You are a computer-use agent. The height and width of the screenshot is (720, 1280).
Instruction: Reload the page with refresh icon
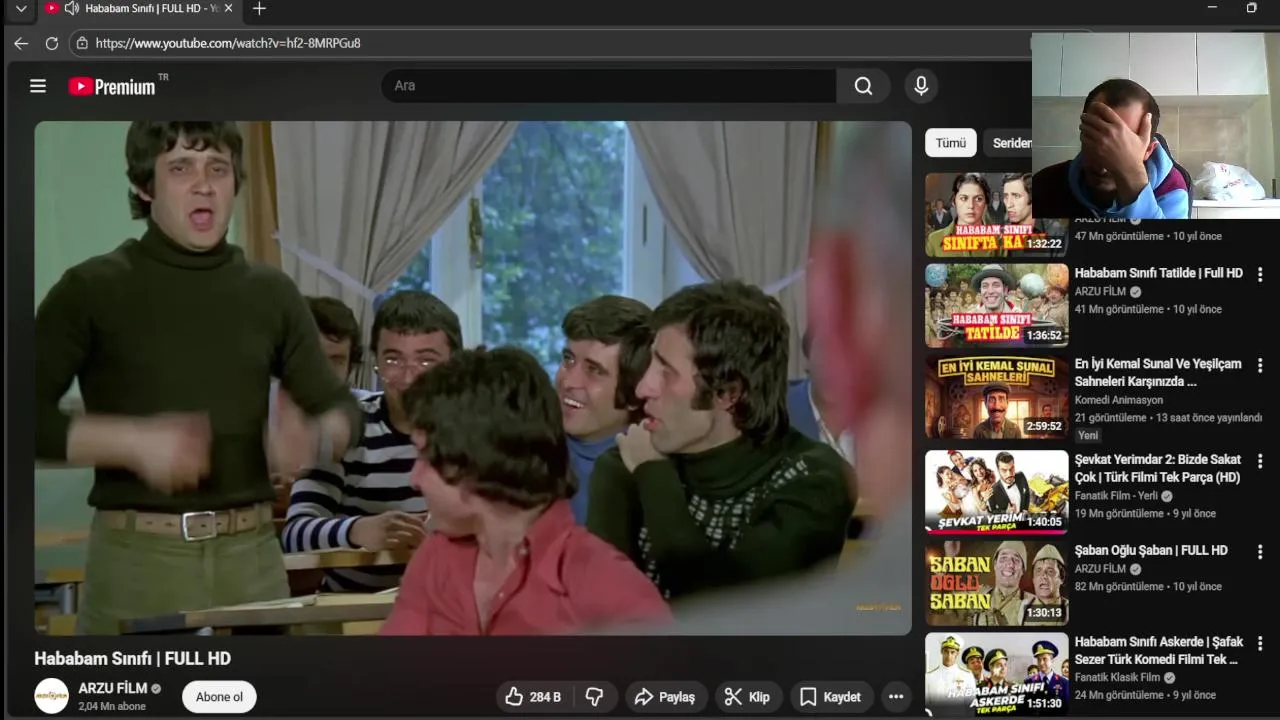click(x=52, y=43)
